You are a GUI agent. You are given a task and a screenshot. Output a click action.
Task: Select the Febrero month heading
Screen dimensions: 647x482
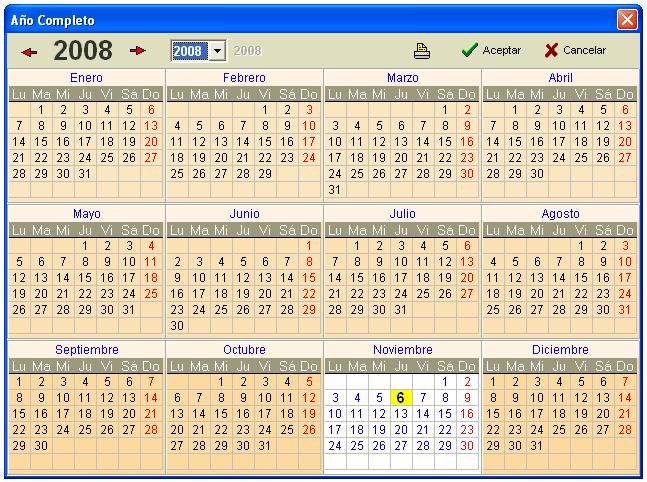[244, 78]
